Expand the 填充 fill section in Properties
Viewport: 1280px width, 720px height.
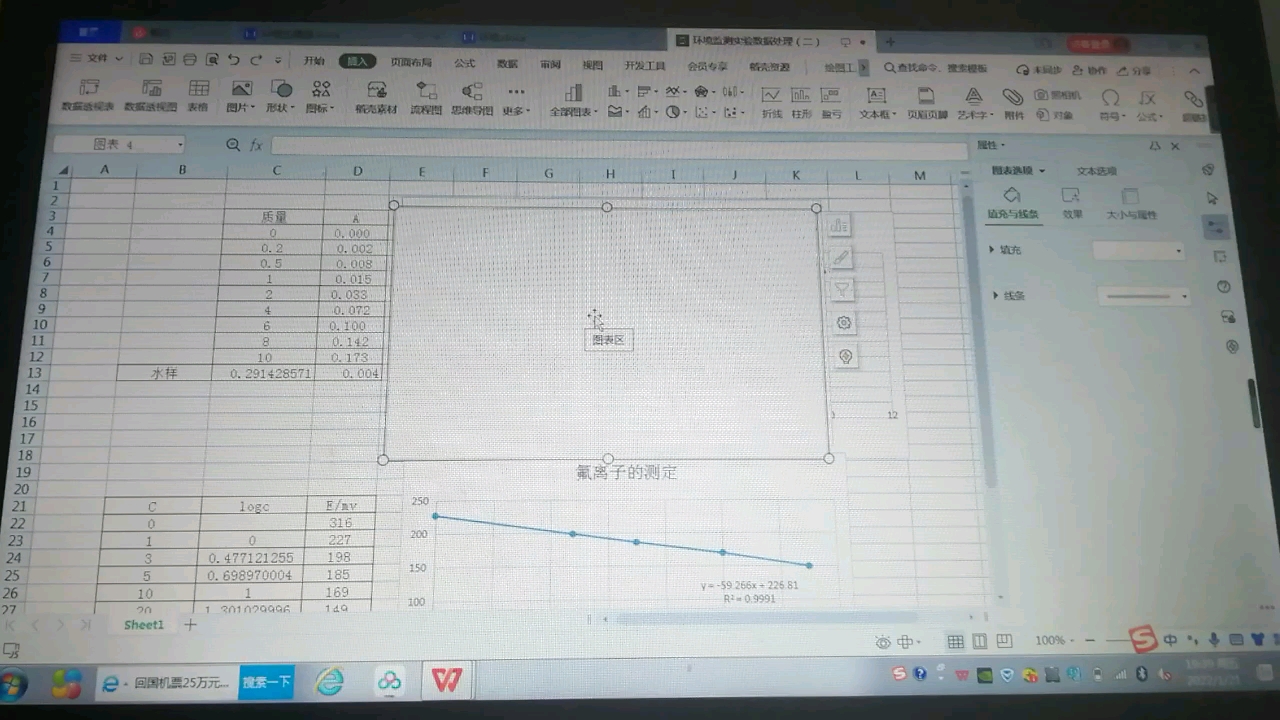pyautogui.click(x=1010, y=249)
